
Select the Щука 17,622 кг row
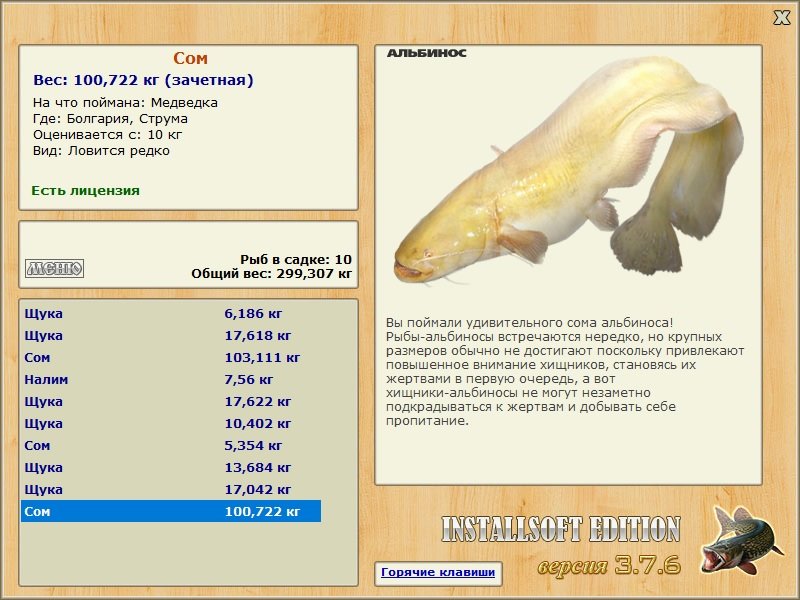pos(171,402)
